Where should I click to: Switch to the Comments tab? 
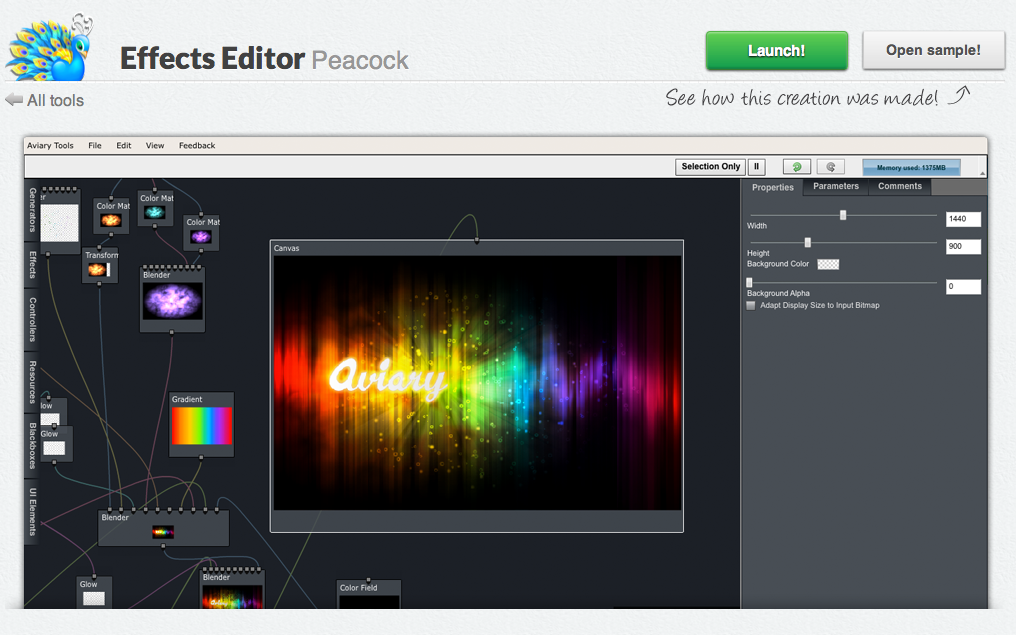point(899,187)
